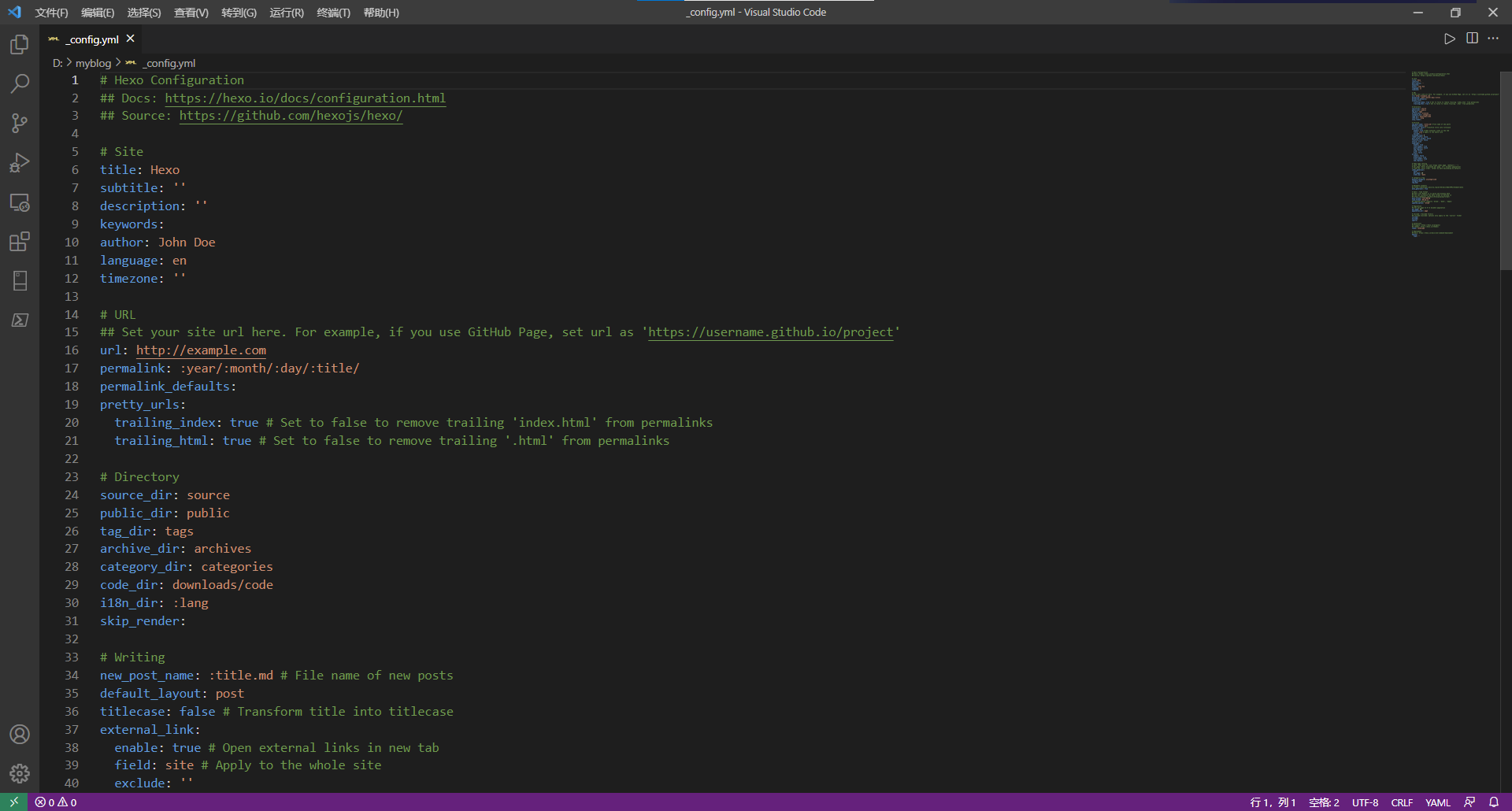Open the Manage gear settings
This screenshot has height=811, width=1512.
20,774
